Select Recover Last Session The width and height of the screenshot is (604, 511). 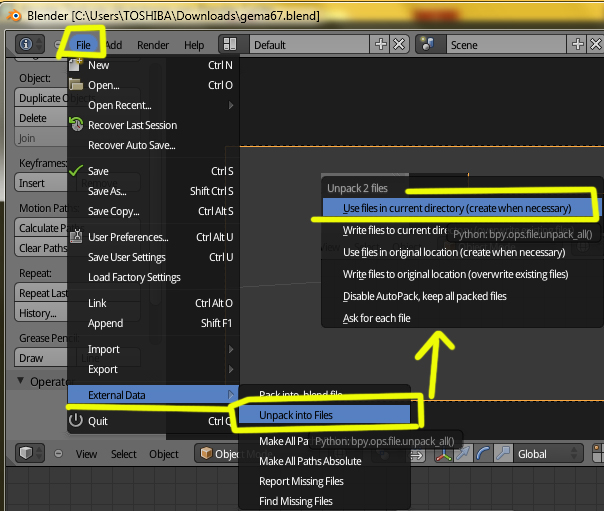pos(153,125)
